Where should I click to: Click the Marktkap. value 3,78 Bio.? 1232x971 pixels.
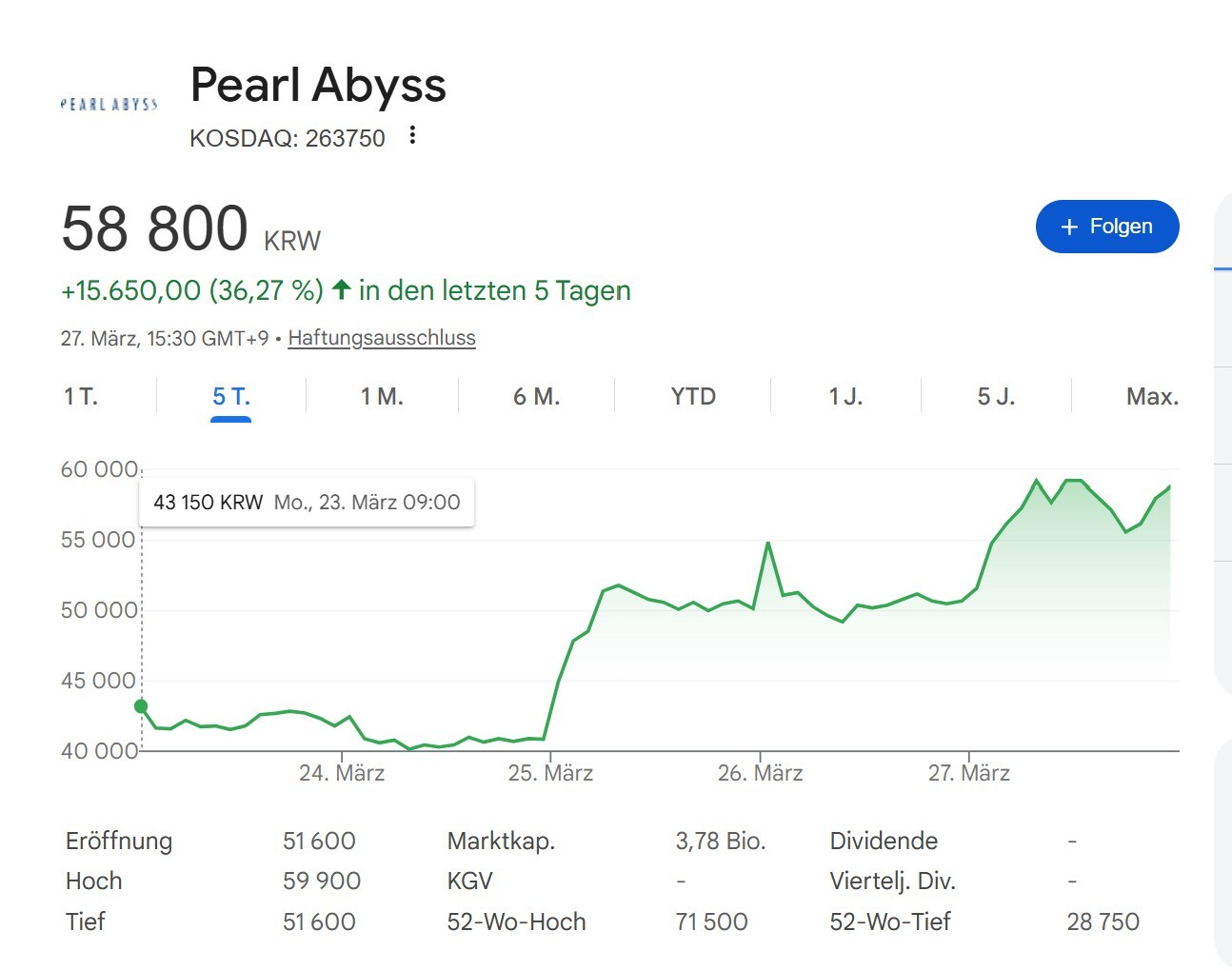tap(720, 841)
